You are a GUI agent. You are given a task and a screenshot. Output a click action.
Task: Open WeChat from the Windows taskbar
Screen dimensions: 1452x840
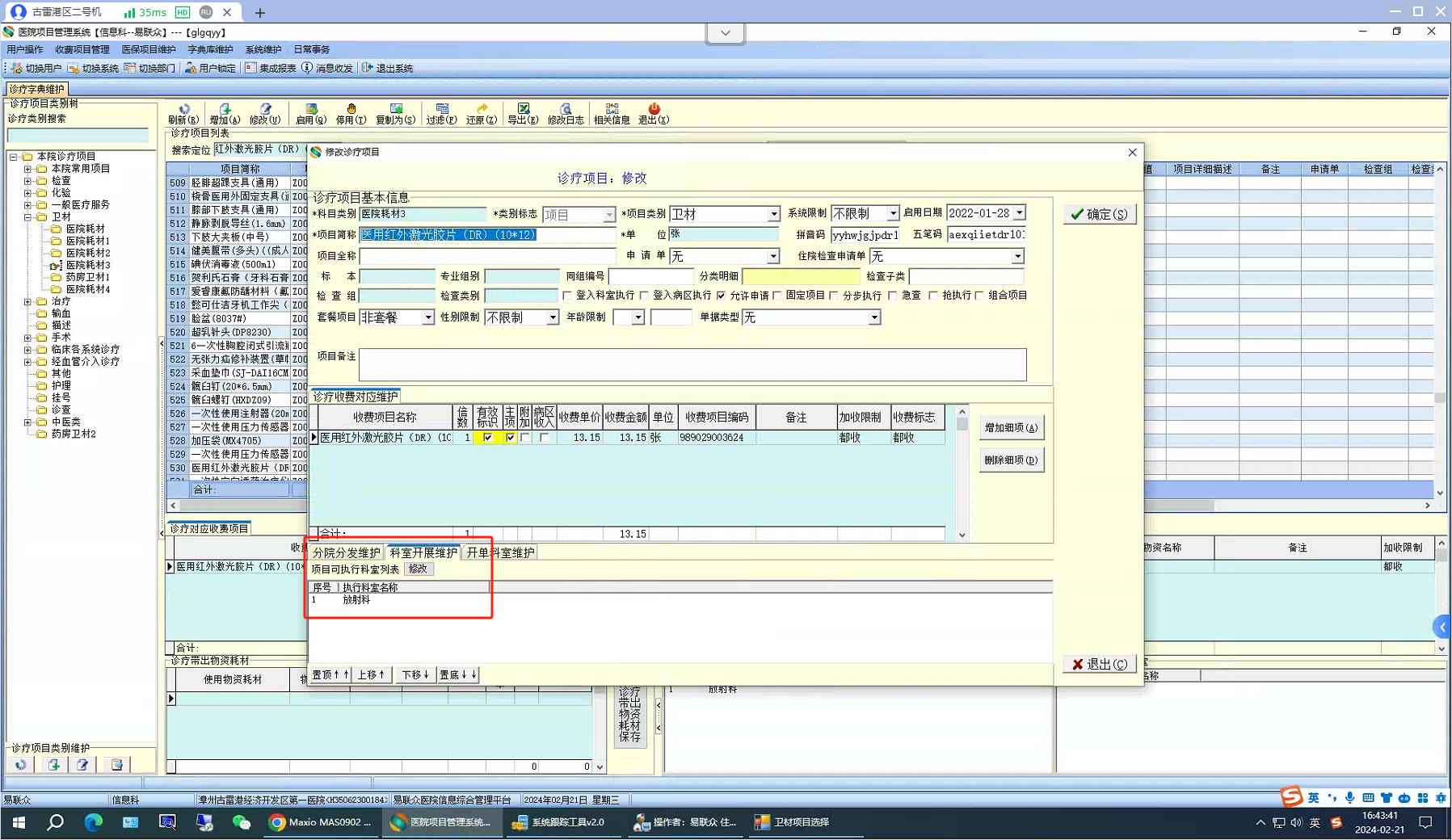[241, 822]
